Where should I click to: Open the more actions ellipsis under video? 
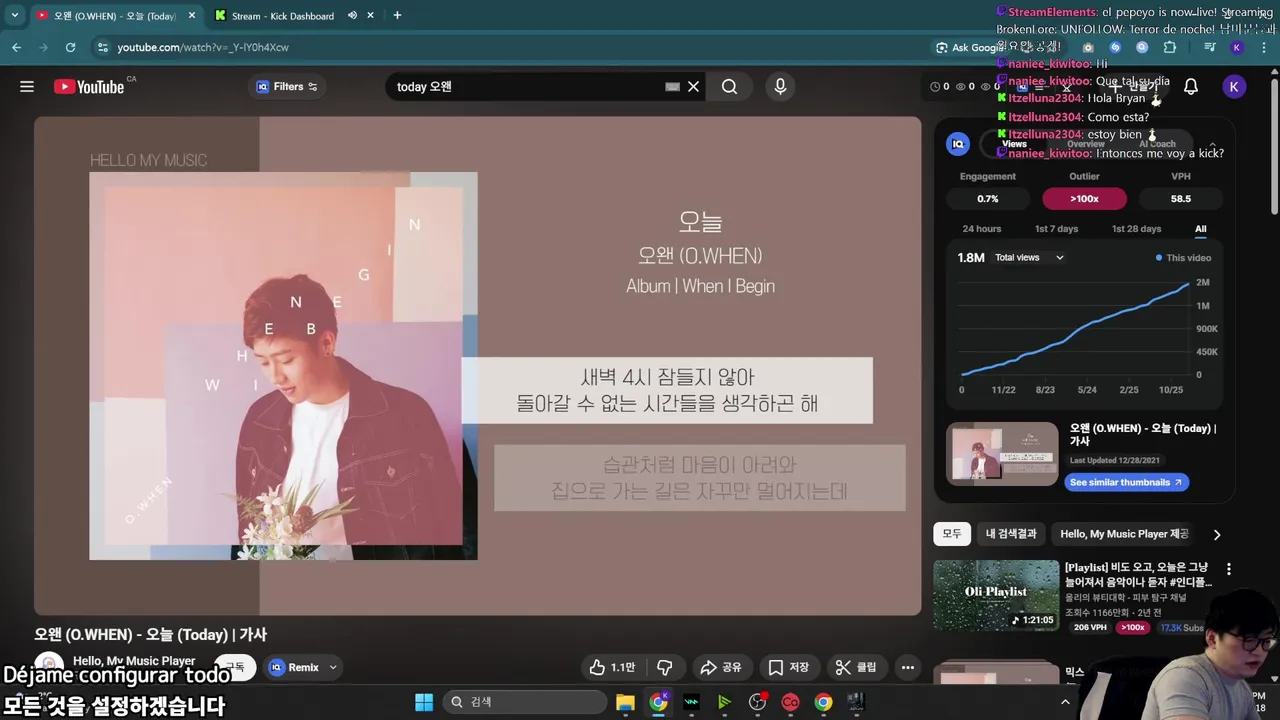(907, 667)
